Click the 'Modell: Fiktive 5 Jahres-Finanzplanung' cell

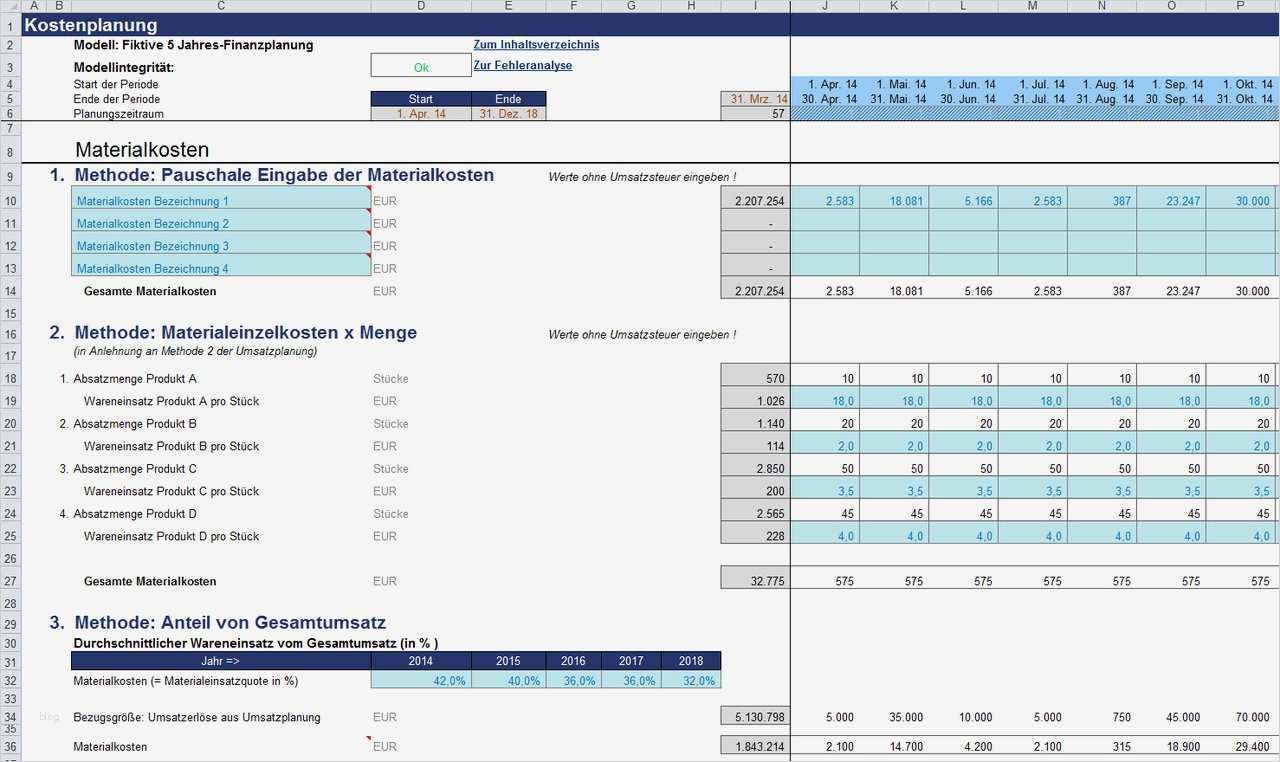pos(193,45)
